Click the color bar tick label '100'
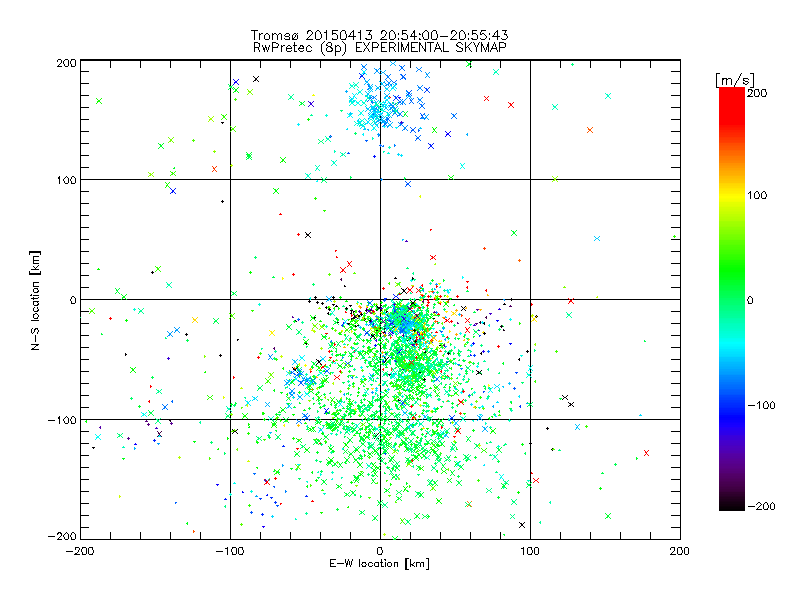This screenshot has height=600, width=800. click(x=757, y=195)
